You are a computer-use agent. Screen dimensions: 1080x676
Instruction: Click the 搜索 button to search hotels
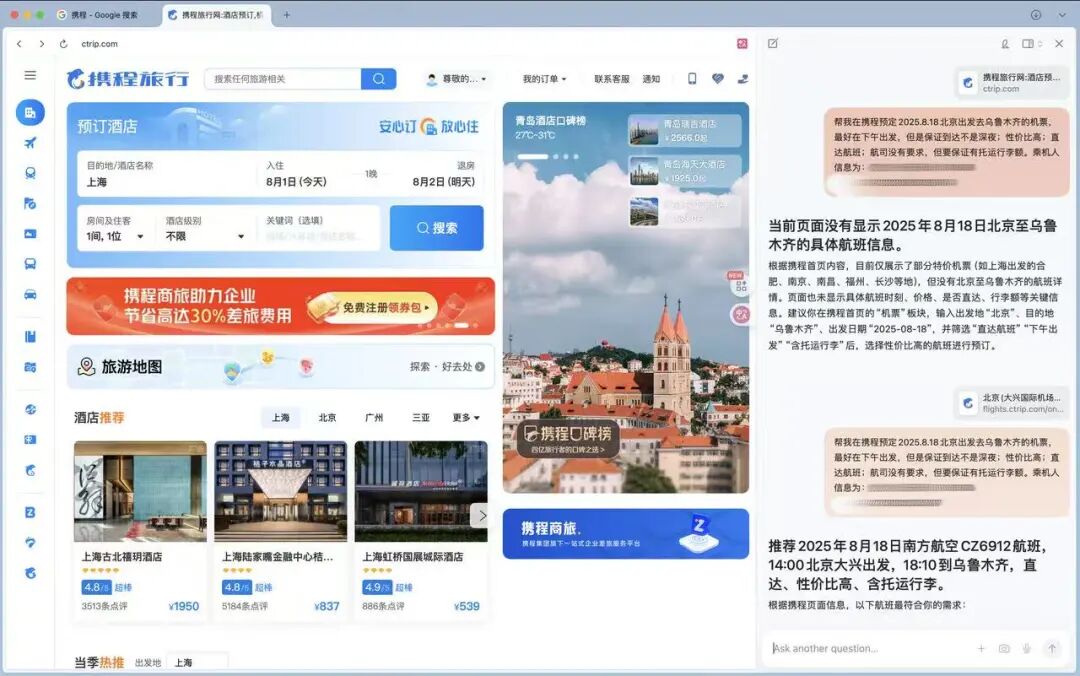(436, 227)
